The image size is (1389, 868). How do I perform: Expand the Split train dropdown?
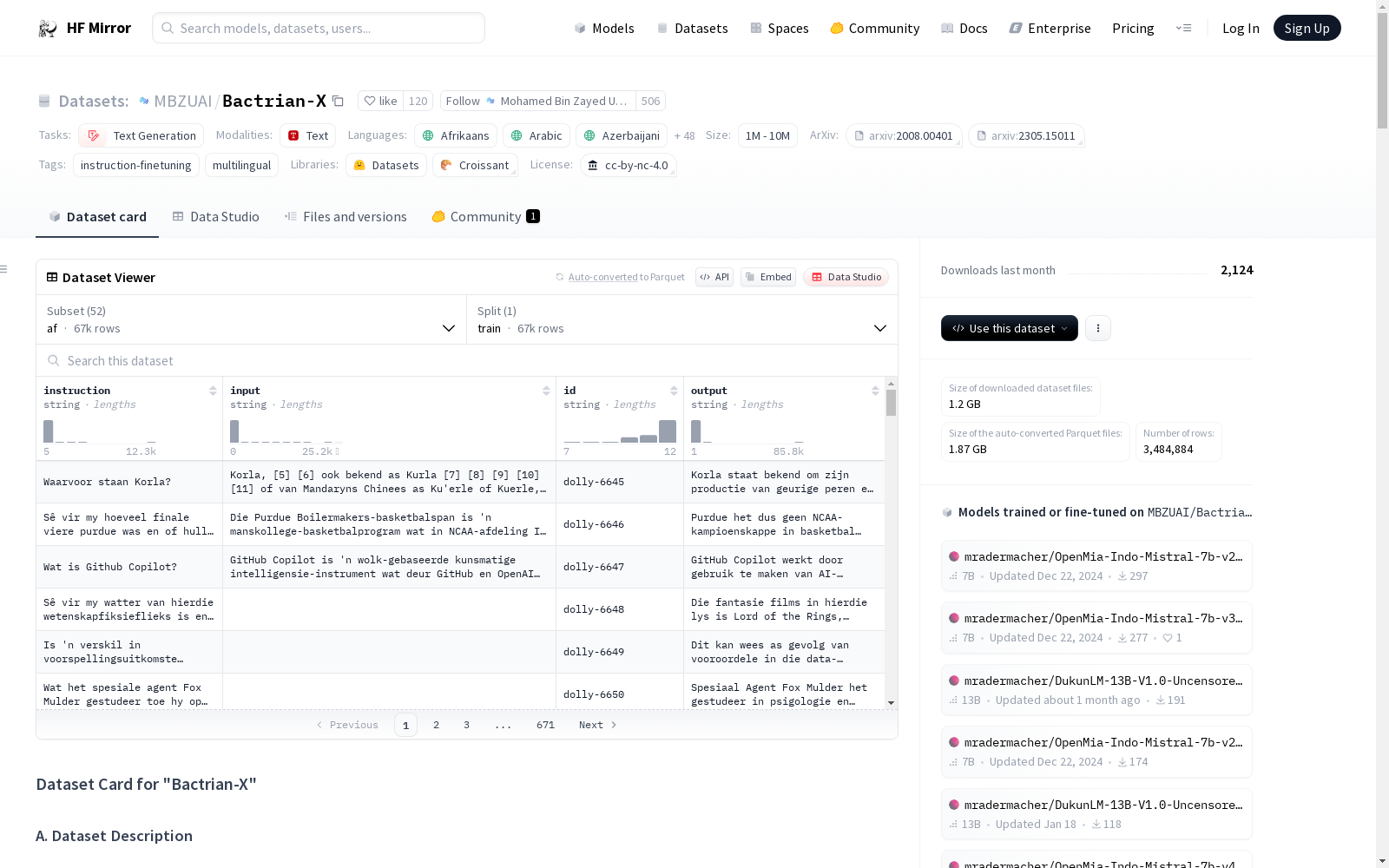click(x=682, y=319)
